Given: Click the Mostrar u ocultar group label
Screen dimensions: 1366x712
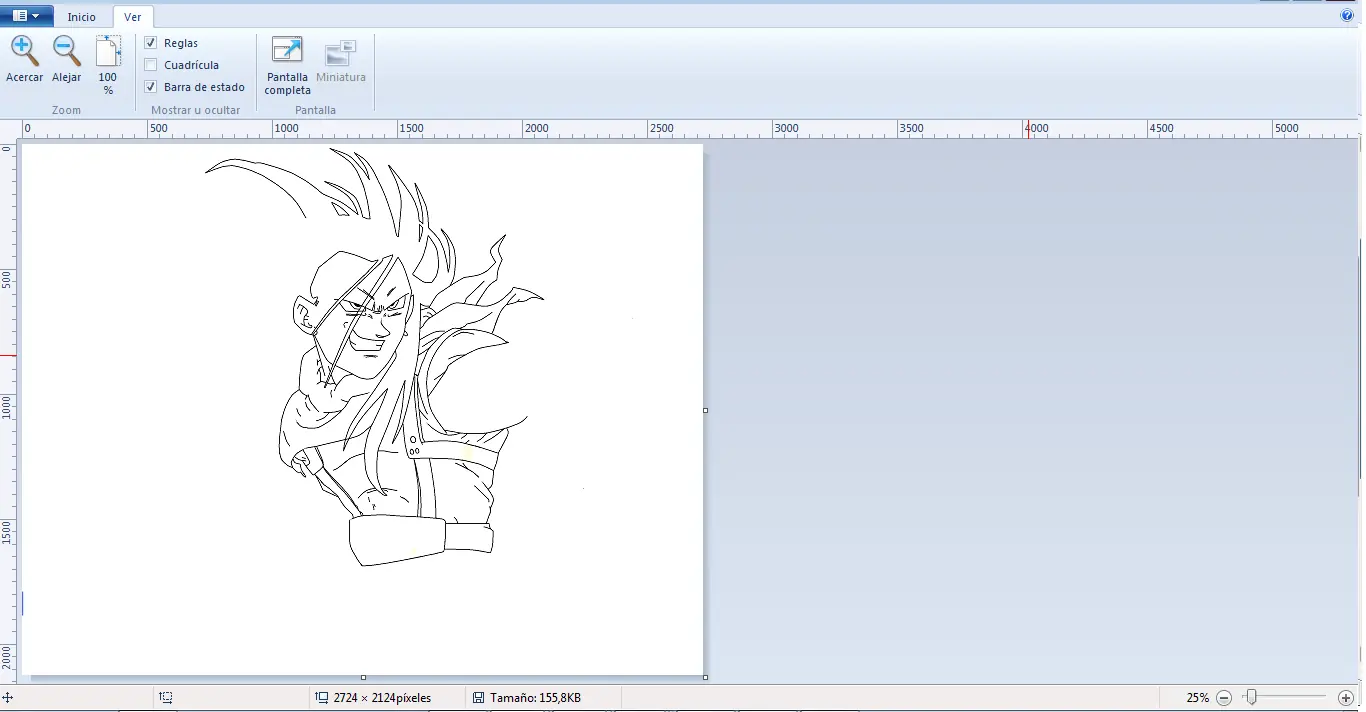Looking at the screenshot, I should pyautogui.click(x=195, y=110).
